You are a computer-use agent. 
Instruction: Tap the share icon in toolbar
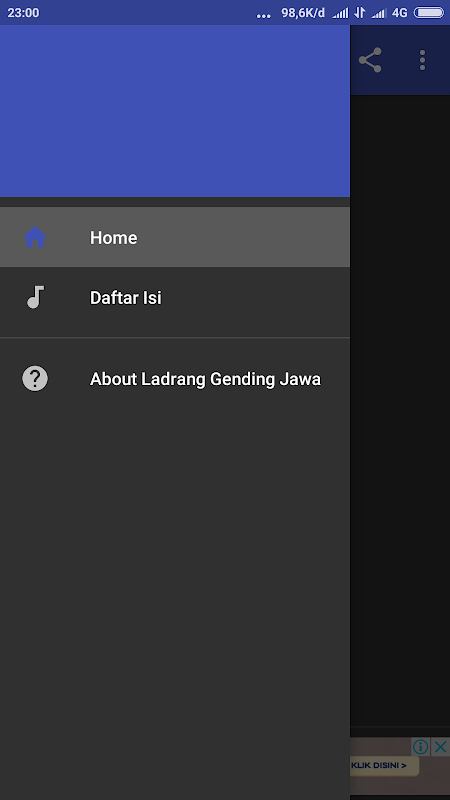[x=370, y=60]
